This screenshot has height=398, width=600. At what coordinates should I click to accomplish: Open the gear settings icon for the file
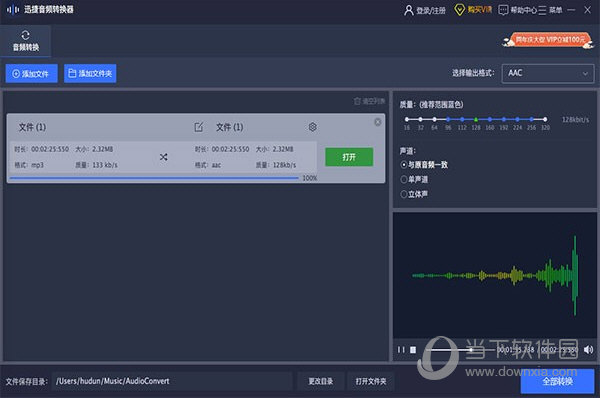tap(312, 127)
